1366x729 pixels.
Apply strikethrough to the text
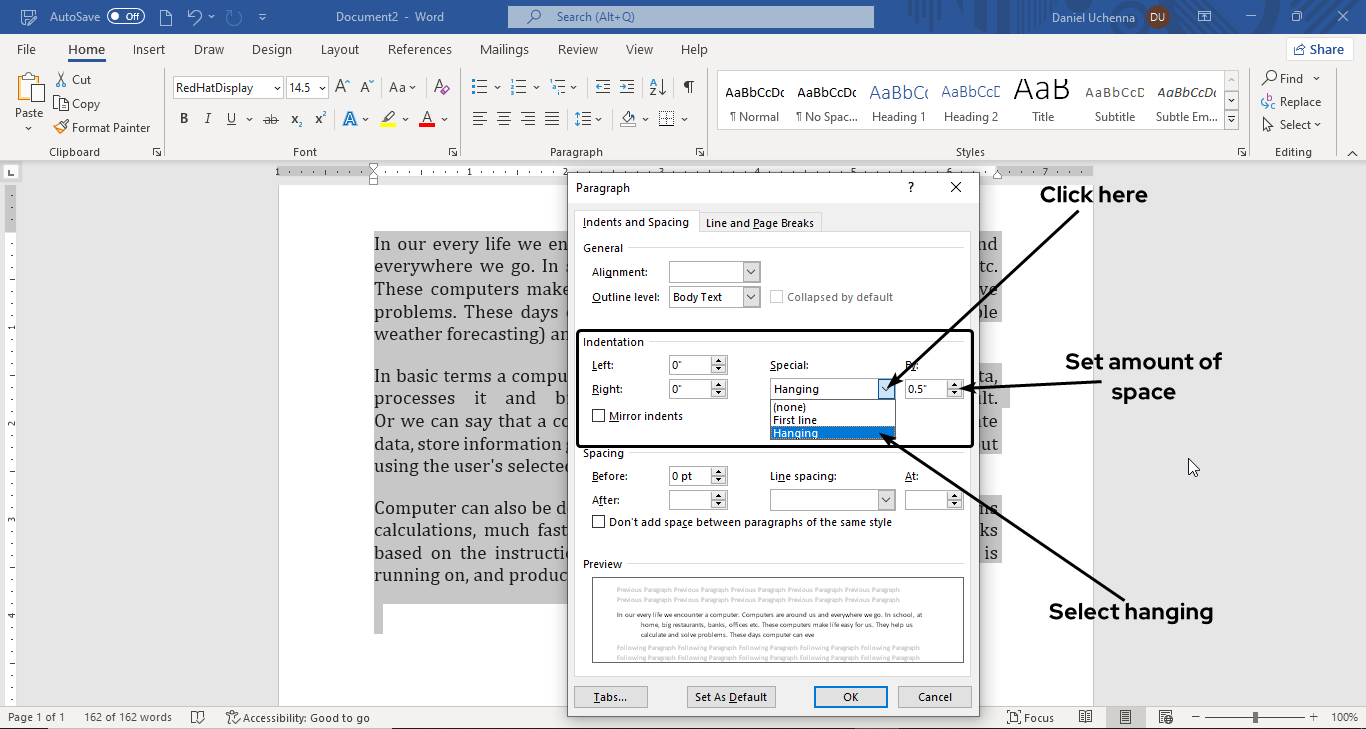pos(270,119)
